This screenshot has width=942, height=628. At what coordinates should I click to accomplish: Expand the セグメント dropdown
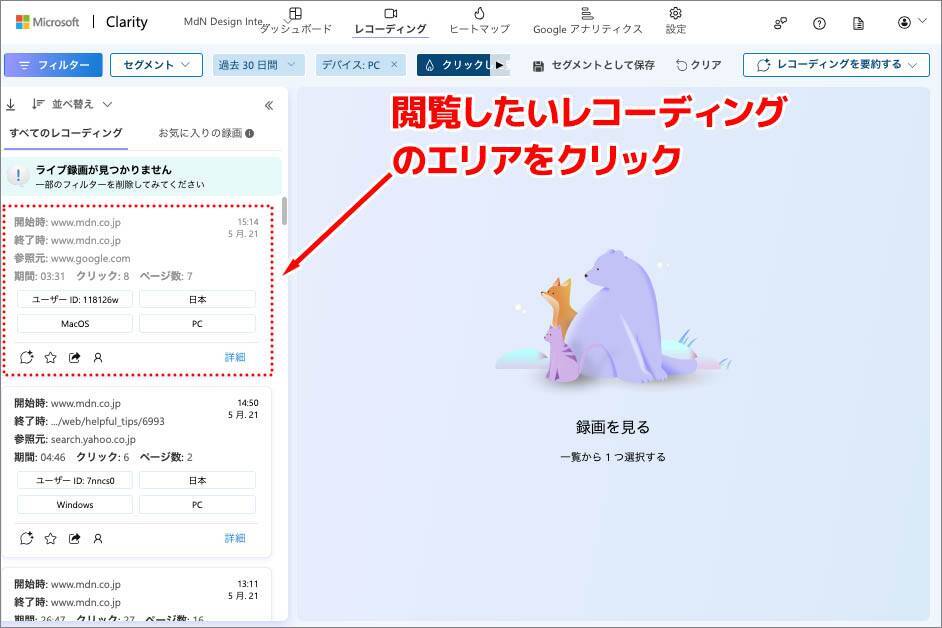[155, 65]
